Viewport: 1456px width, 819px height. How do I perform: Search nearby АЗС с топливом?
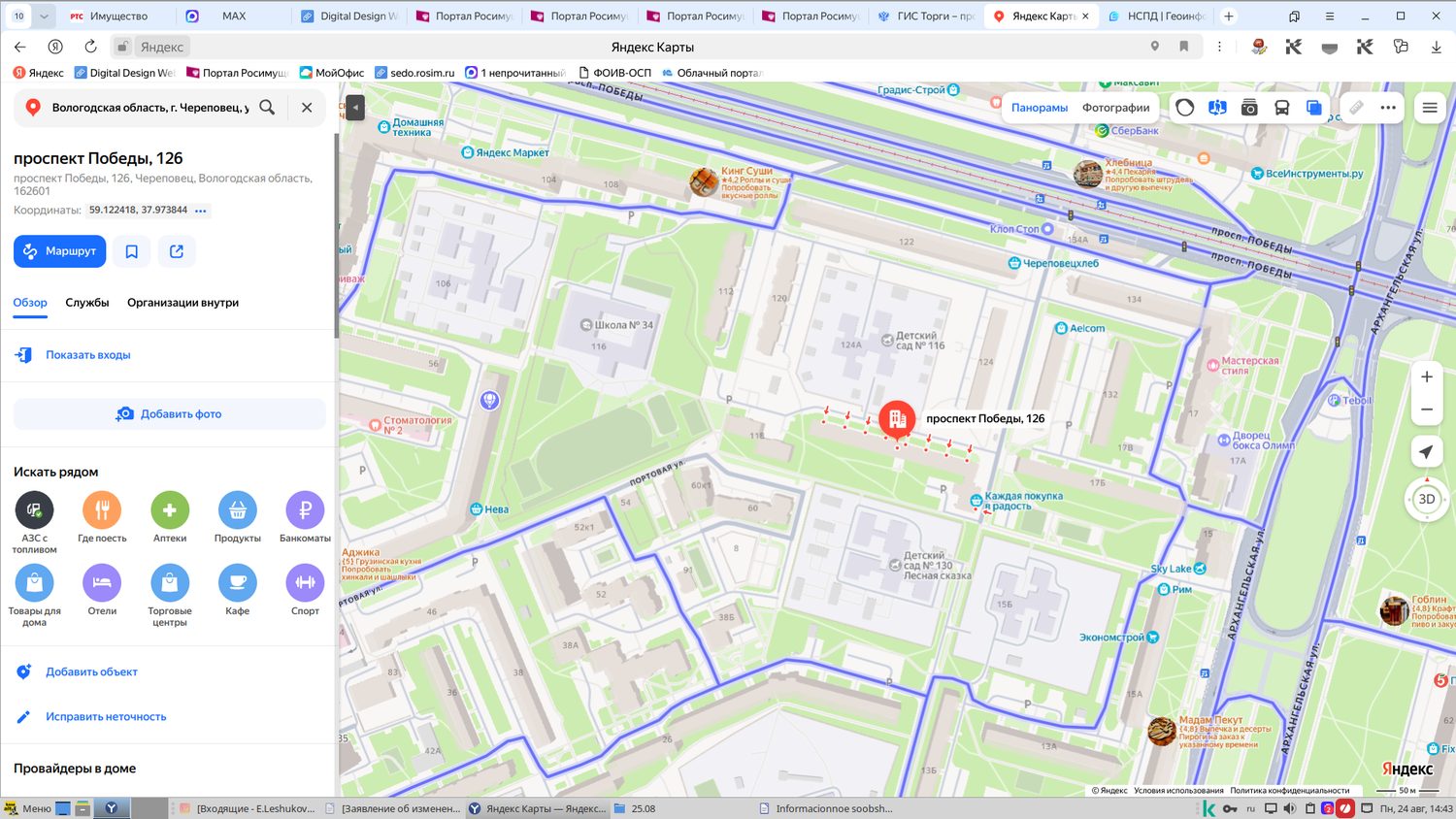35,522
